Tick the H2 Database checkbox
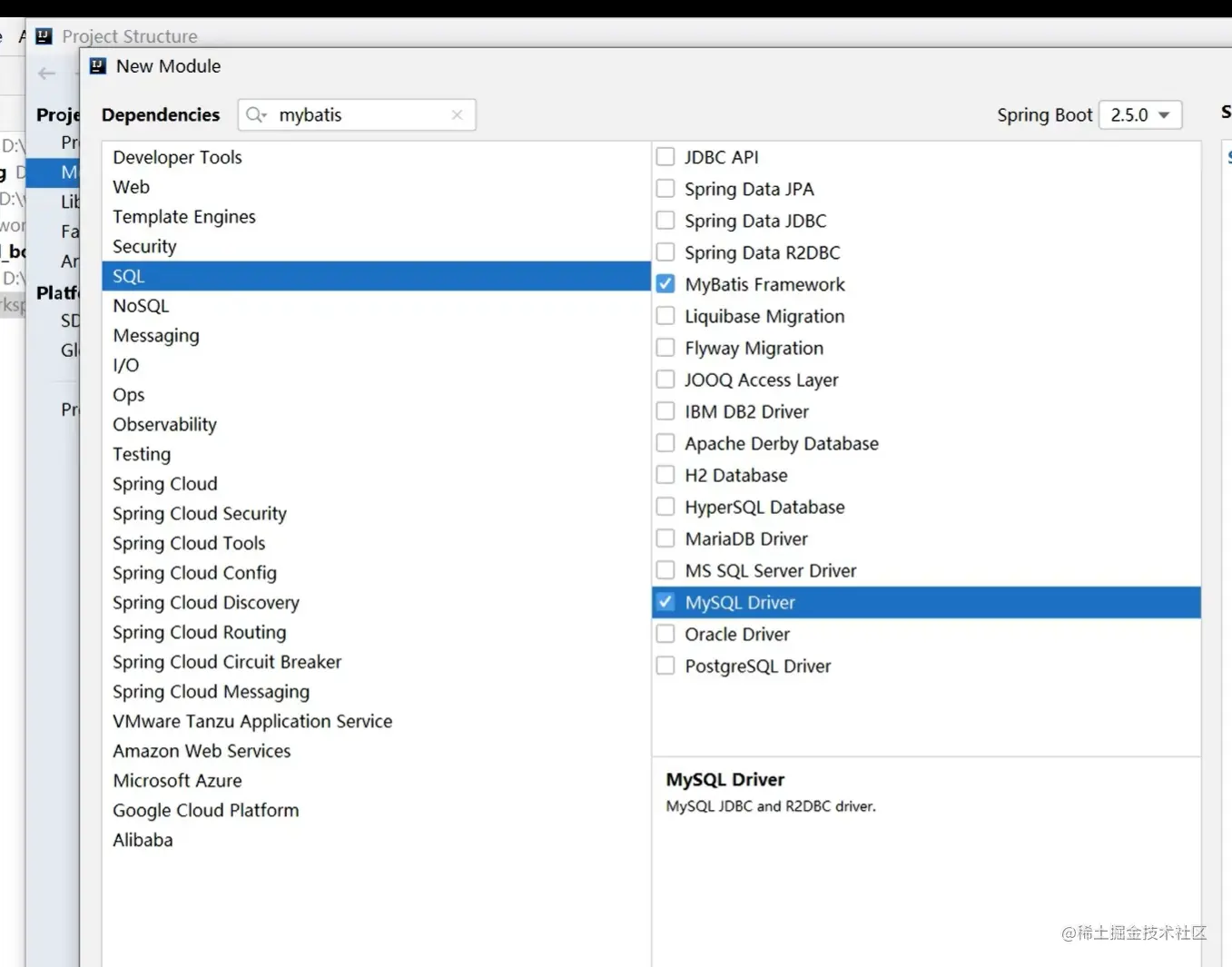This screenshot has height=967, width=1232. click(x=665, y=475)
